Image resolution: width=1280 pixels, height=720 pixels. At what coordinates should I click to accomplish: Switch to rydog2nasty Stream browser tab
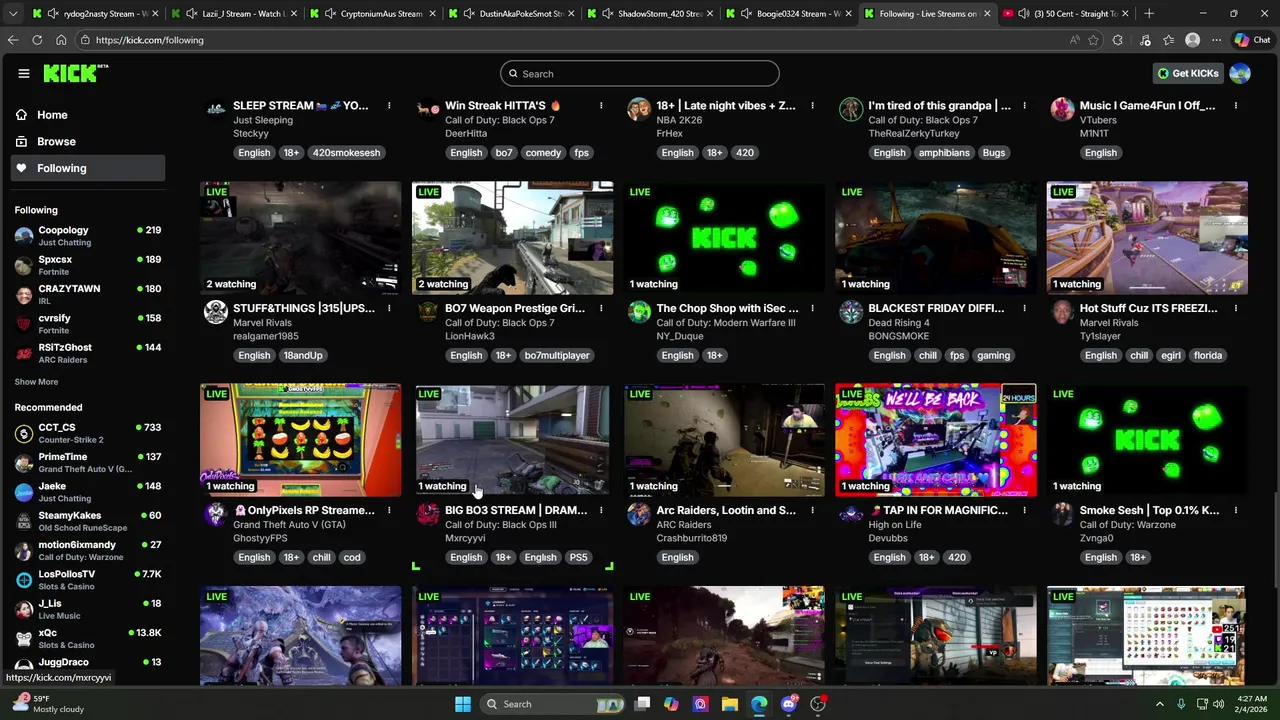pos(96,14)
